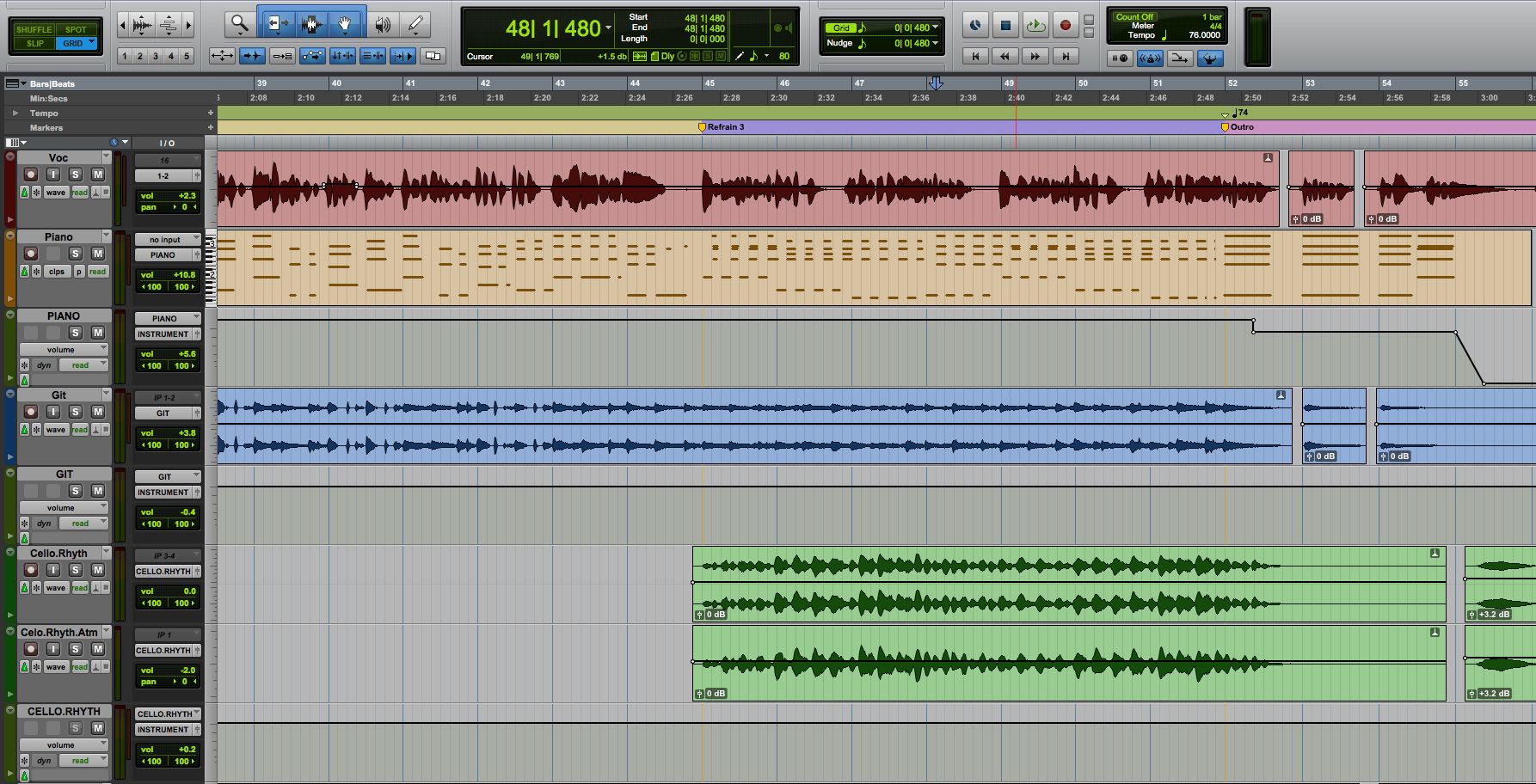Toggle the MIDI Merge button
The image size is (1536, 784).
(1180, 58)
